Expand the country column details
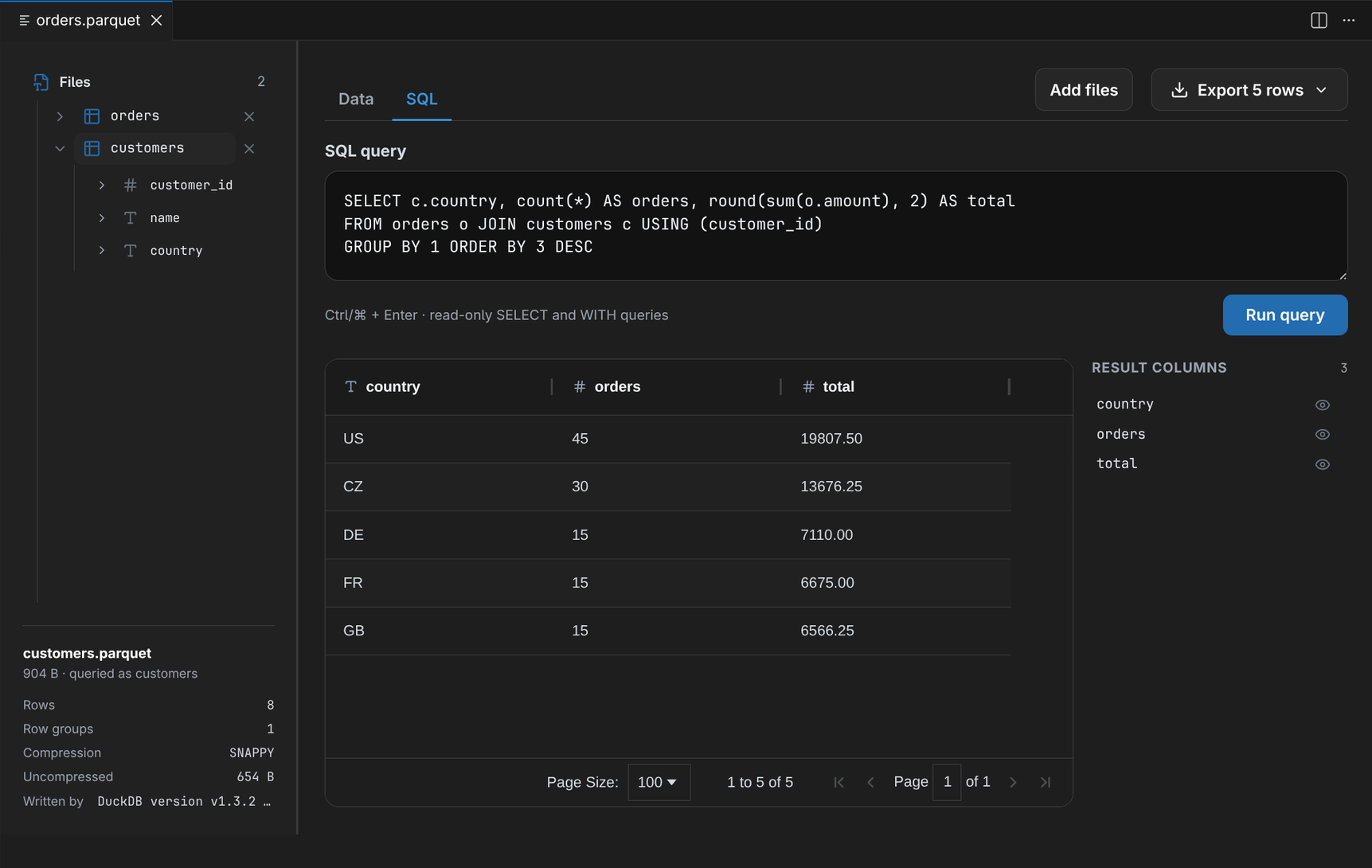This screenshot has height=868, width=1372. point(102,250)
